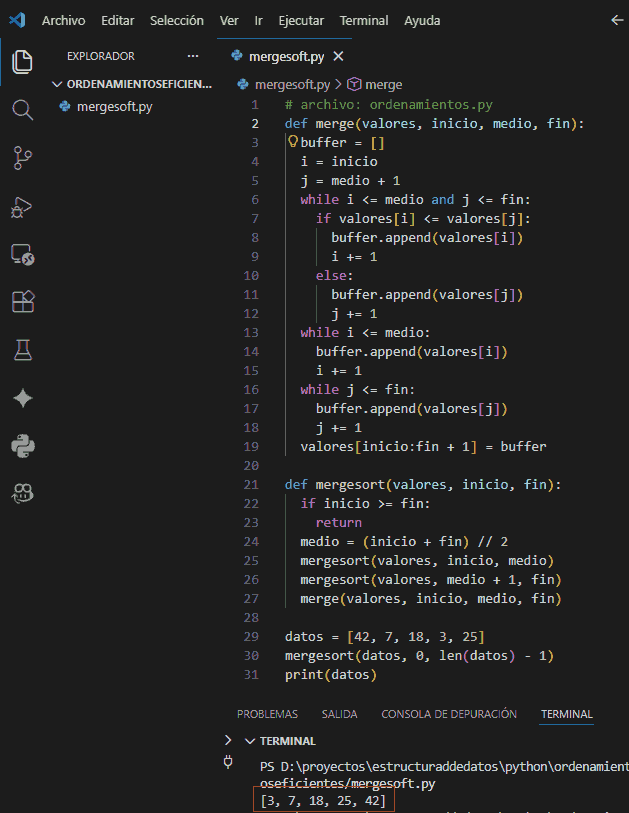This screenshot has width=629, height=813.
Task: Click the 'datos = [42, 7, 18, 3, 25]' line
Action: click(384, 636)
